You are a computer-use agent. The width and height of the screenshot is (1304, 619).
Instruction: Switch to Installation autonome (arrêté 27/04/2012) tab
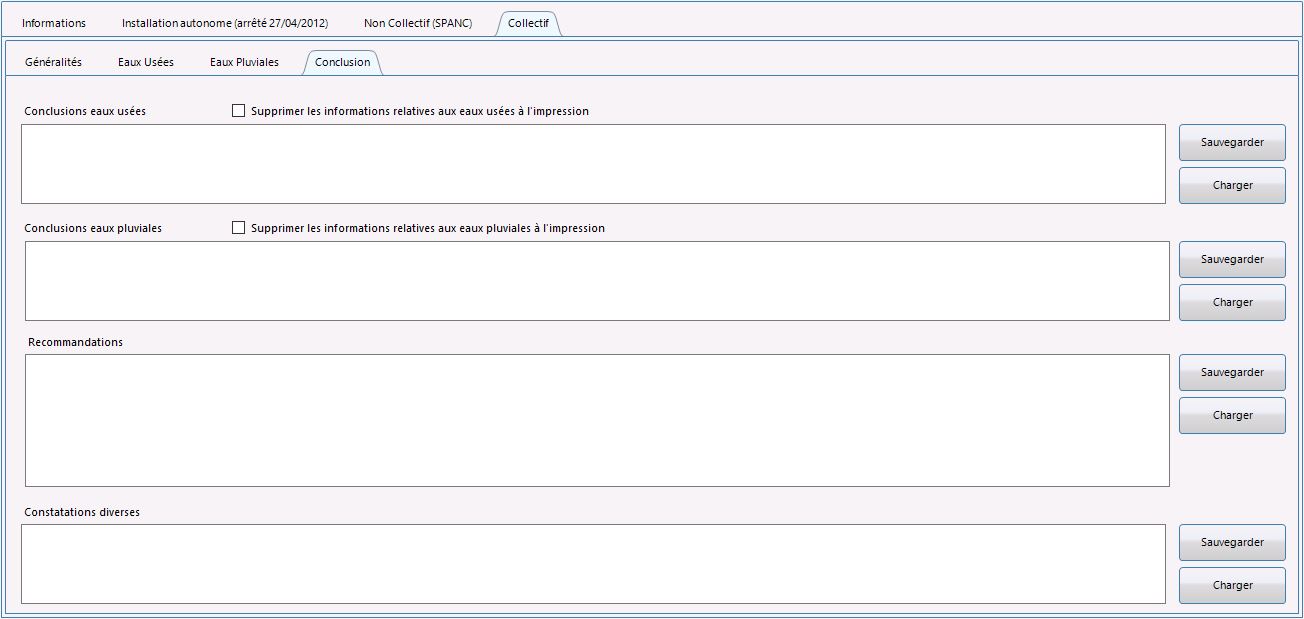coord(225,23)
